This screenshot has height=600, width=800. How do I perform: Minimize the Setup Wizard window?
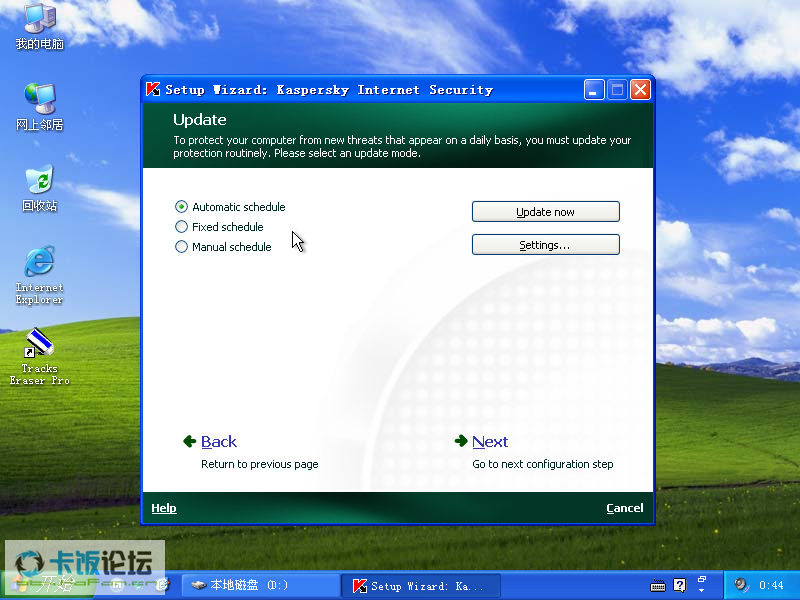click(594, 90)
